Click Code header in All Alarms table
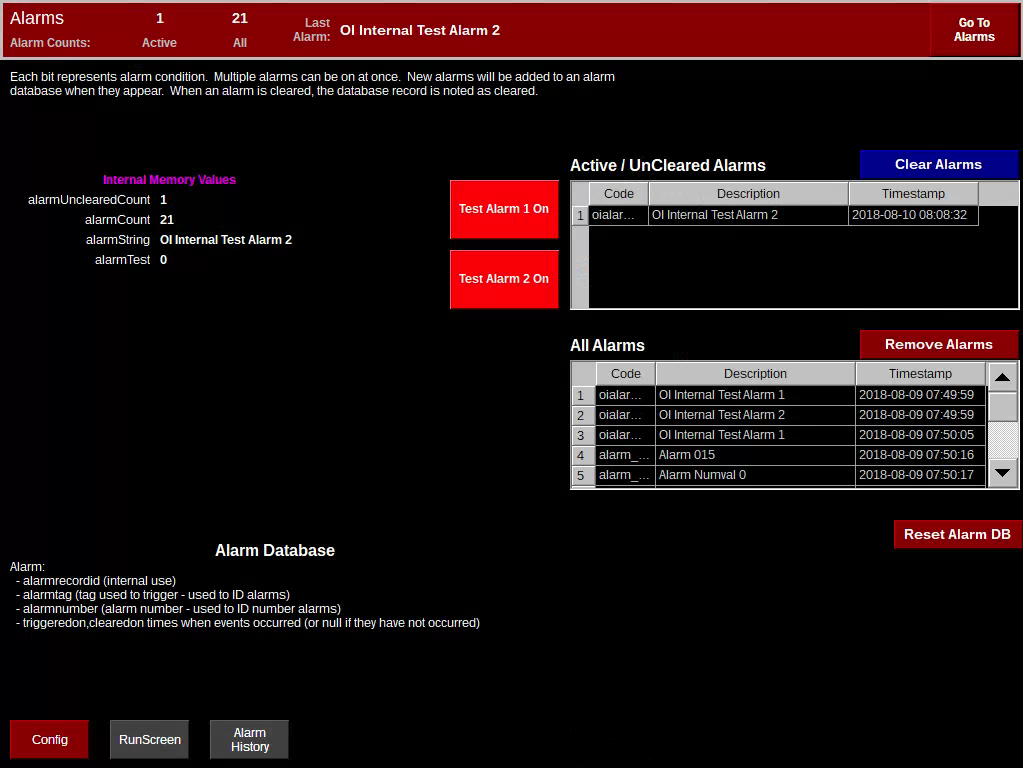 625,374
